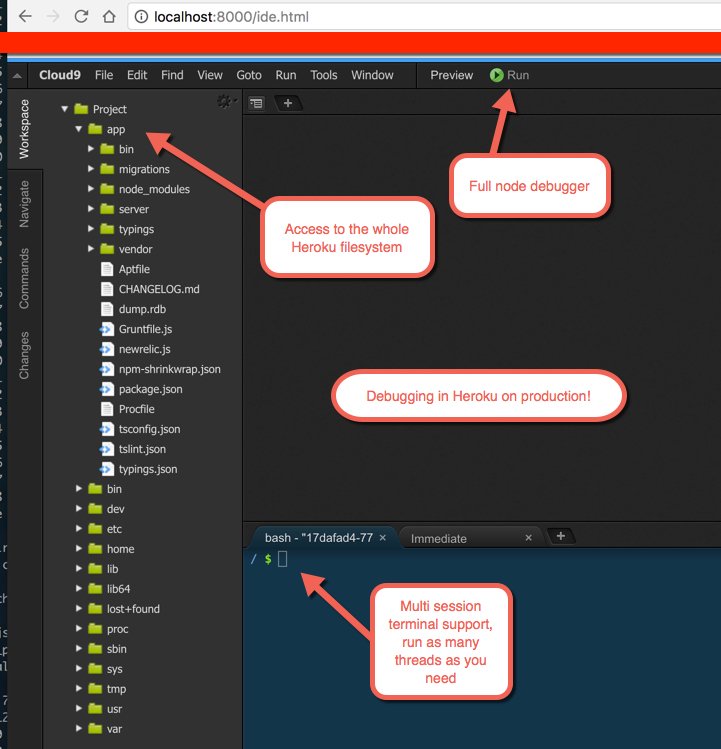Expand the var folder

(79, 728)
